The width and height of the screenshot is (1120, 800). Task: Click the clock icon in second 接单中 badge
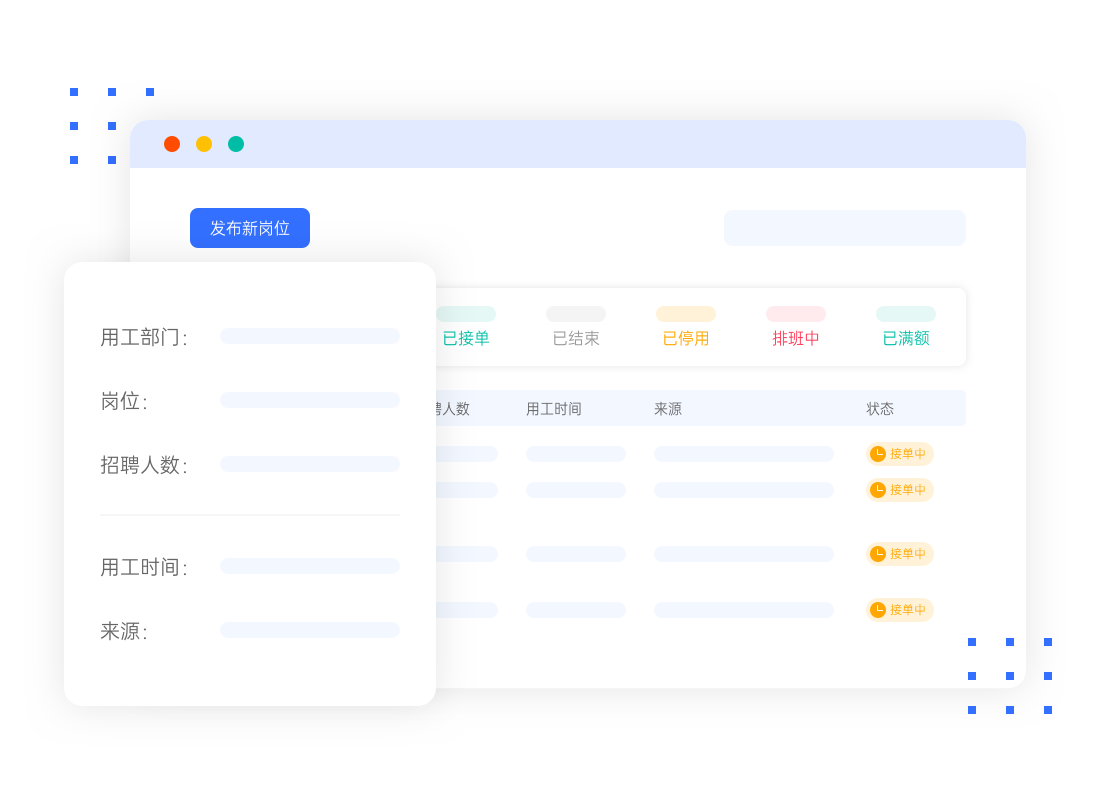(878, 490)
